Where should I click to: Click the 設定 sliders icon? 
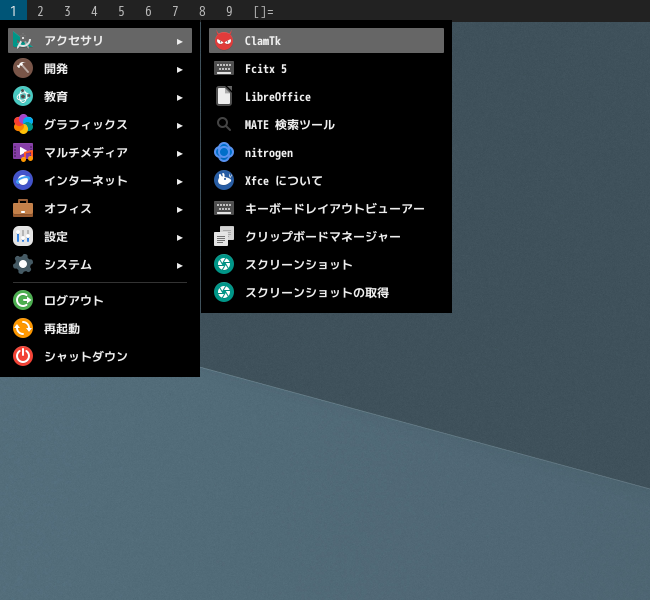[x=23, y=236]
